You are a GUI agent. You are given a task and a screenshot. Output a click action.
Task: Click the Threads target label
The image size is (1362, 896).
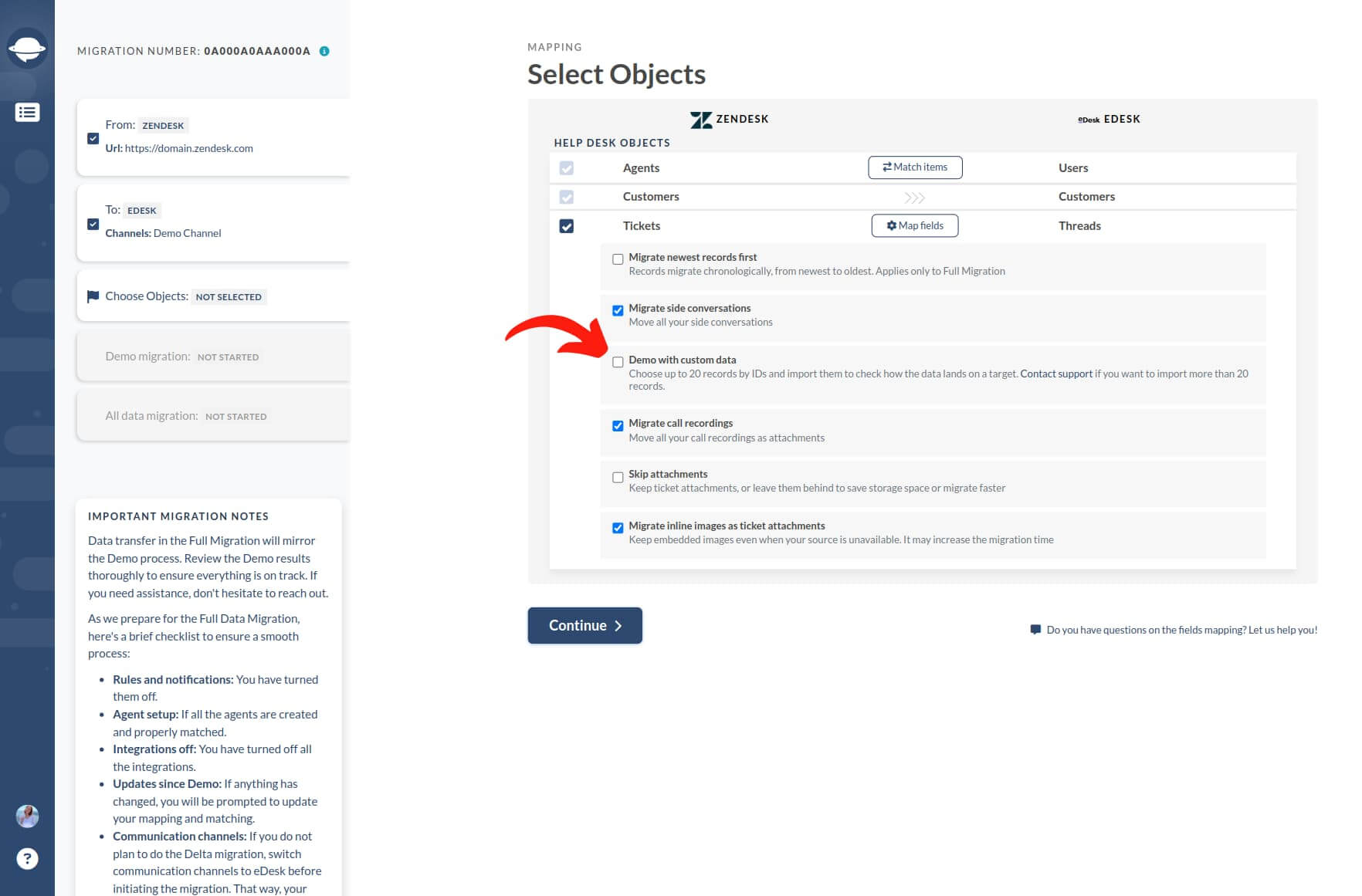[x=1079, y=226]
